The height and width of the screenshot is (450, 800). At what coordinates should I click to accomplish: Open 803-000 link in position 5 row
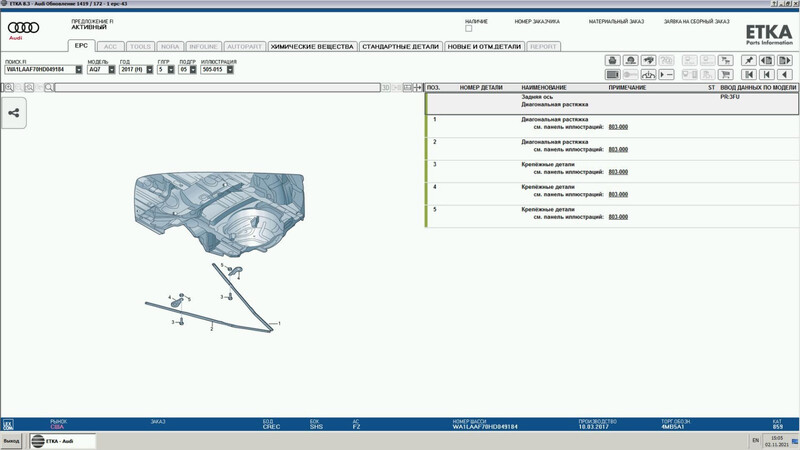(x=618, y=217)
